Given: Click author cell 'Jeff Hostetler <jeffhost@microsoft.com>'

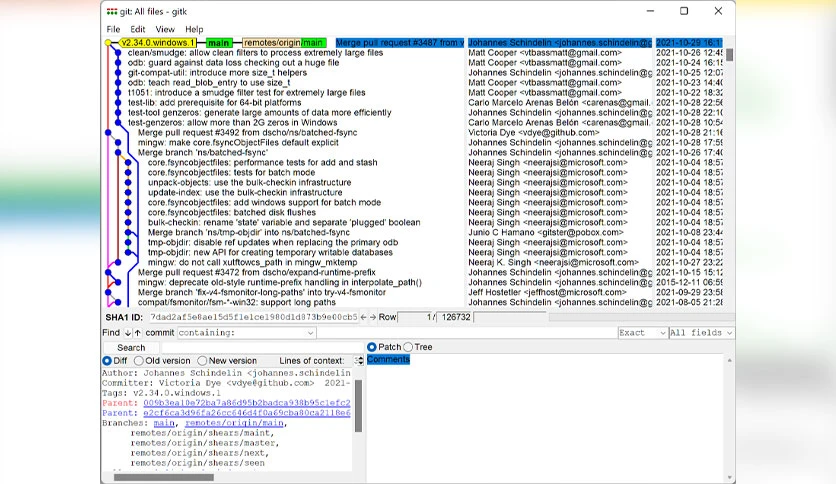Looking at the screenshot, I should (x=548, y=293).
